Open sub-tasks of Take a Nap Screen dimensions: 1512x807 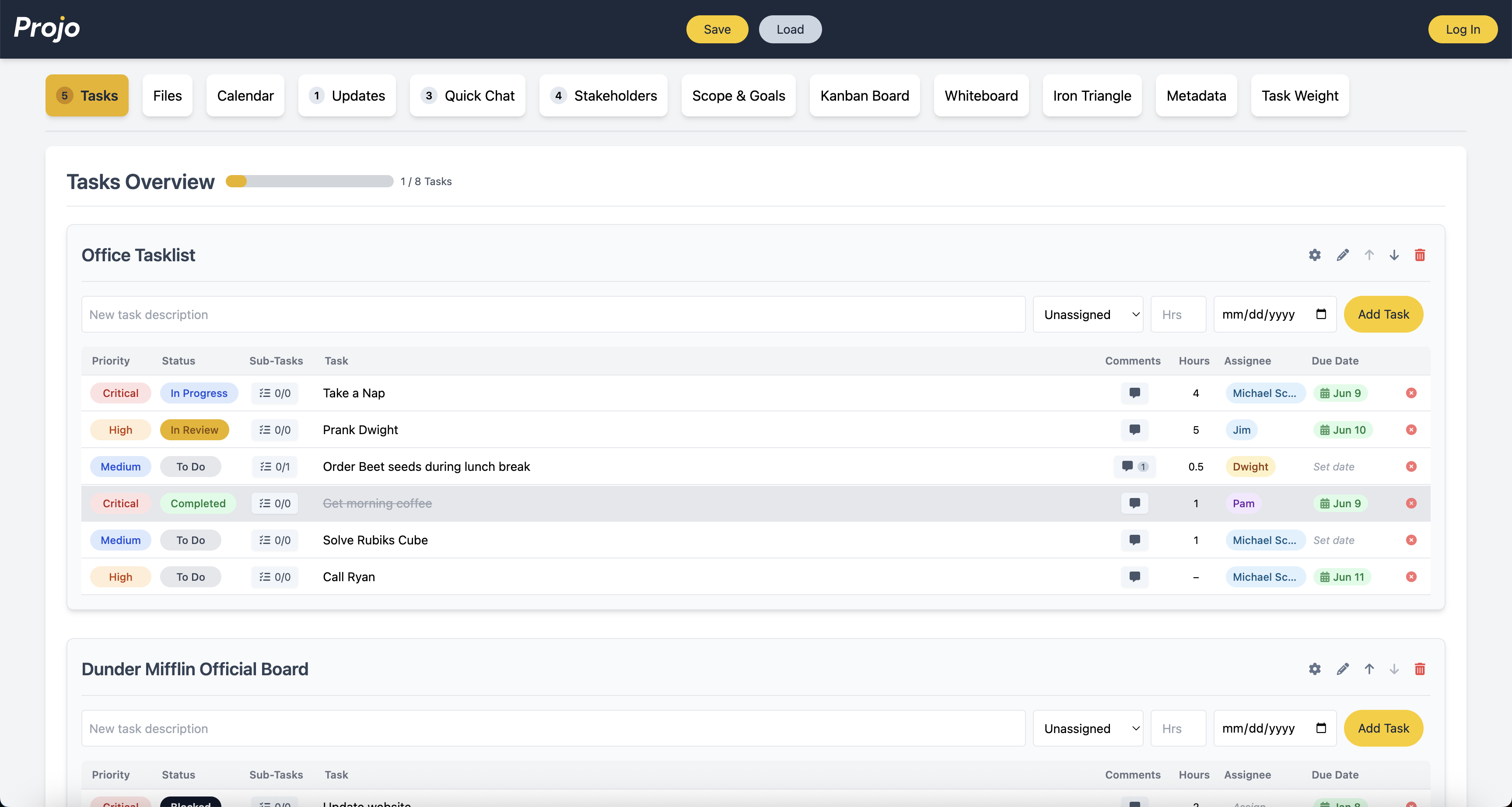(x=275, y=393)
